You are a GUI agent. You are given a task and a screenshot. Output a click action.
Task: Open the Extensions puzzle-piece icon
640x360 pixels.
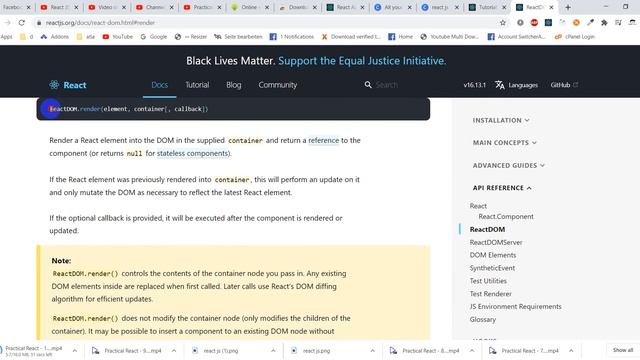(604, 22)
